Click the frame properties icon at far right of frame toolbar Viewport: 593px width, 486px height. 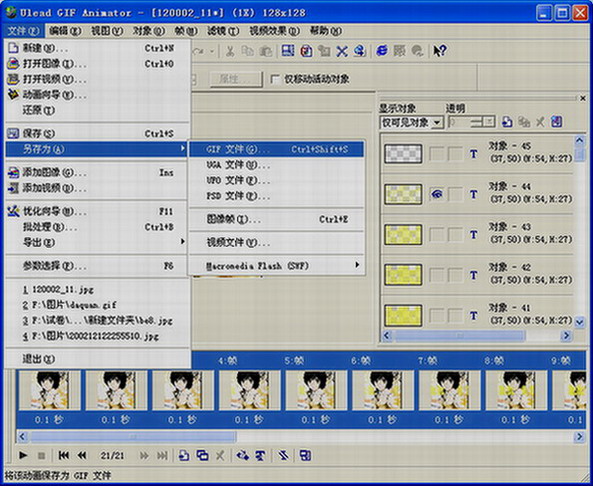click(305, 455)
